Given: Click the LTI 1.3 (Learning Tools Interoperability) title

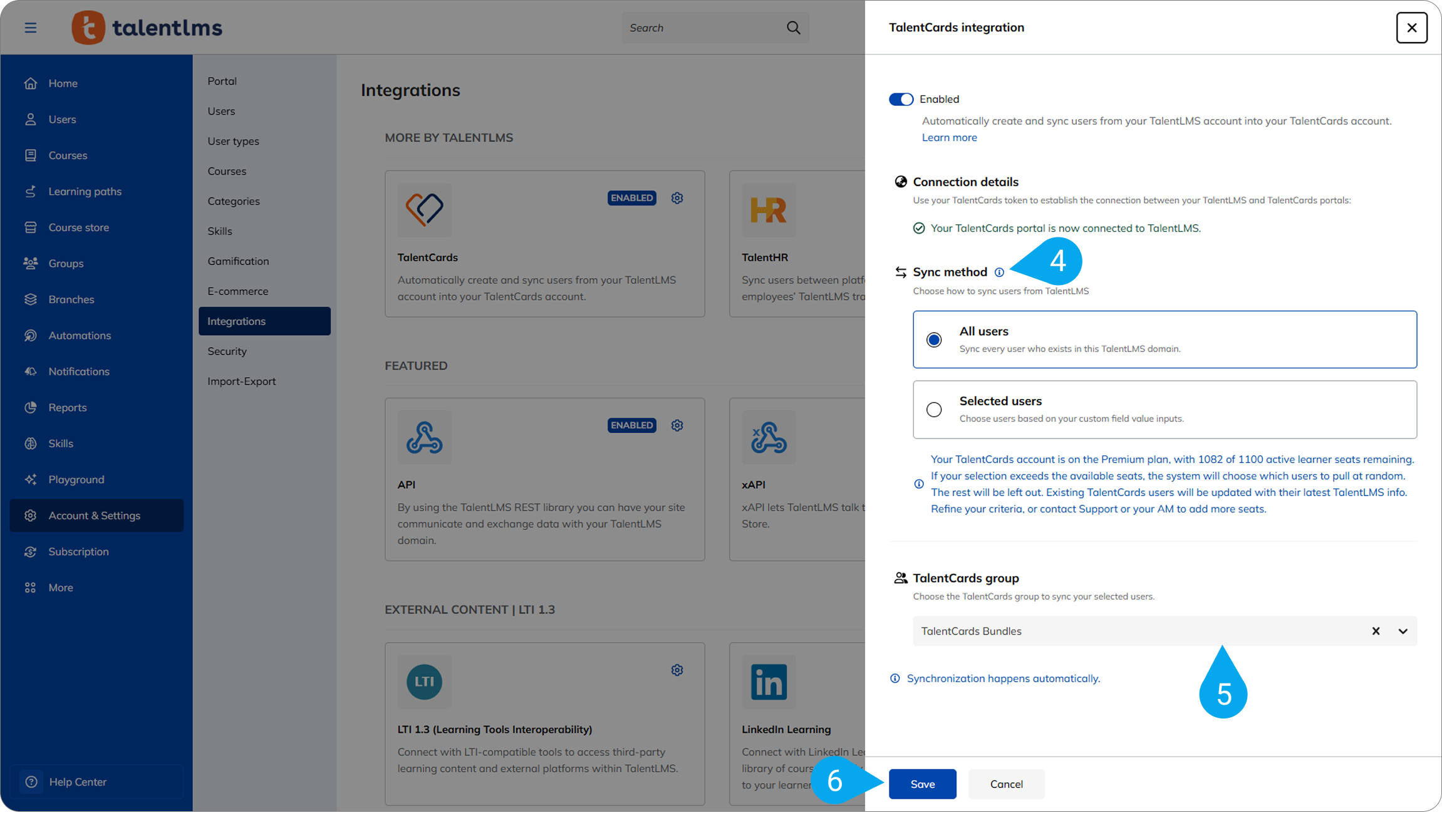Looking at the screenshot, I should pyautogui.click(x=494, y=729).
